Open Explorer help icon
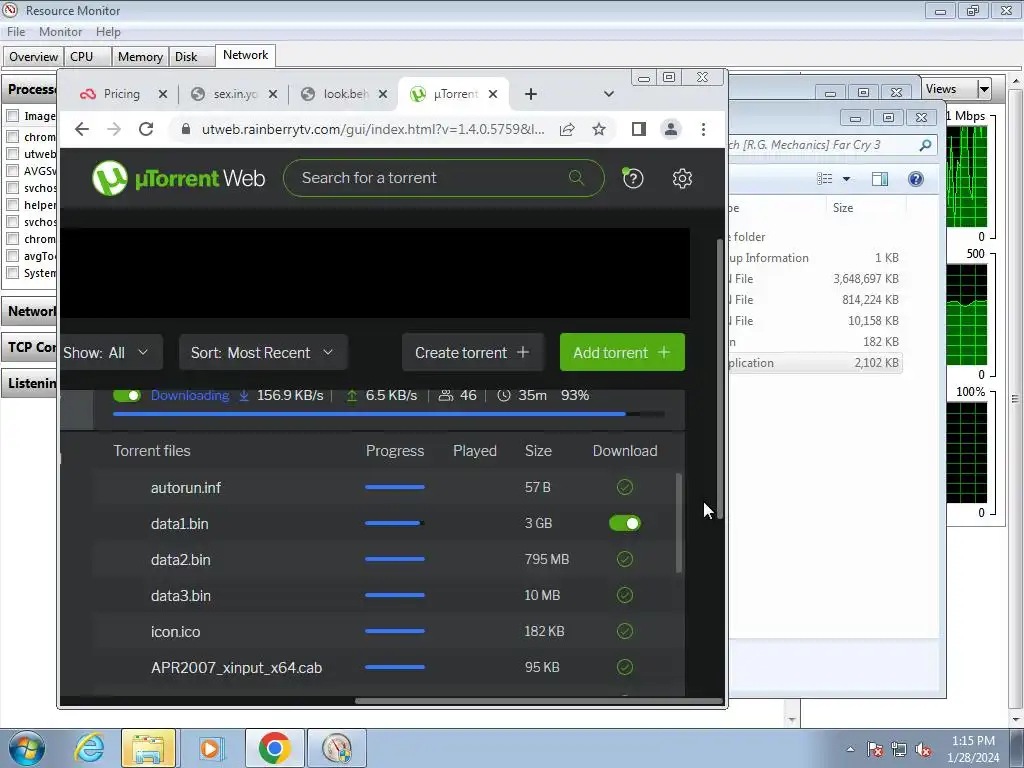 (916, 179)
